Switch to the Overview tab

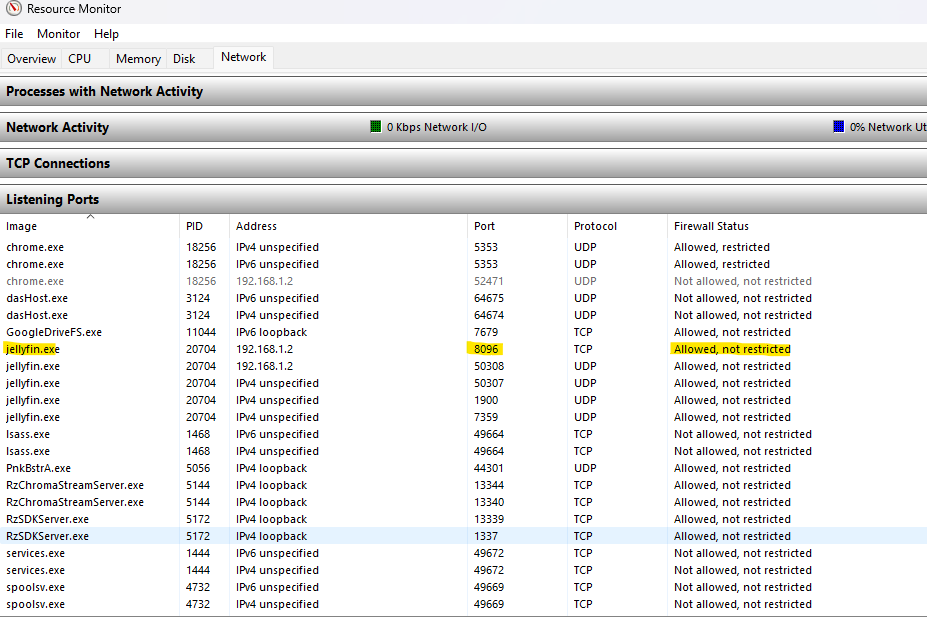[x=32, y=59]
